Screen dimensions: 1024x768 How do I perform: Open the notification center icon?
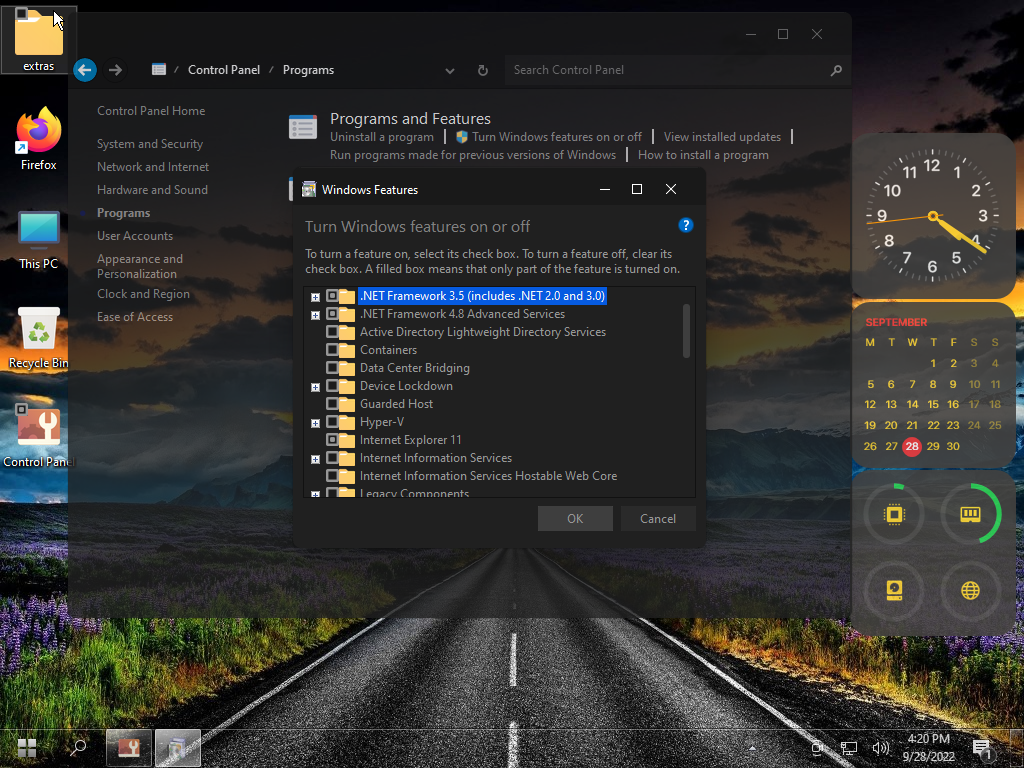tap(981, 747)
